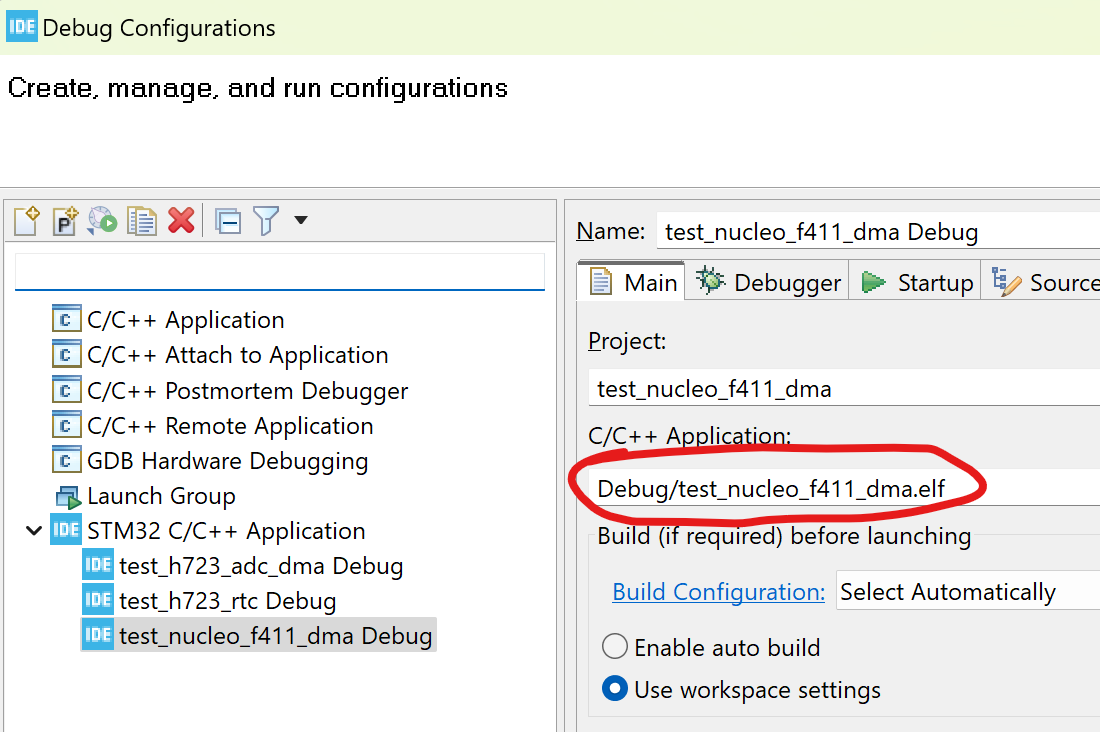
Task: Switch to the Debugger tab
Action: click(768, 282)
